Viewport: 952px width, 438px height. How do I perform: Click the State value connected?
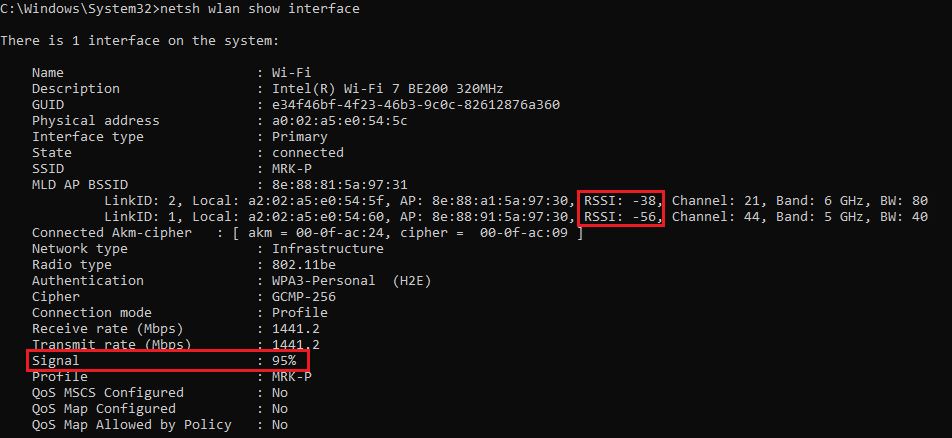tap(308, 153)
